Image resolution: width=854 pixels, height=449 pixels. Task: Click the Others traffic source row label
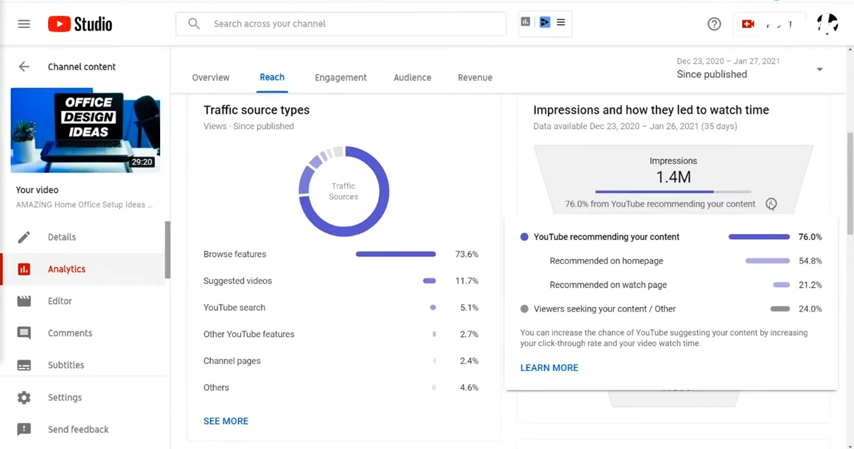[x=216, y=387]
